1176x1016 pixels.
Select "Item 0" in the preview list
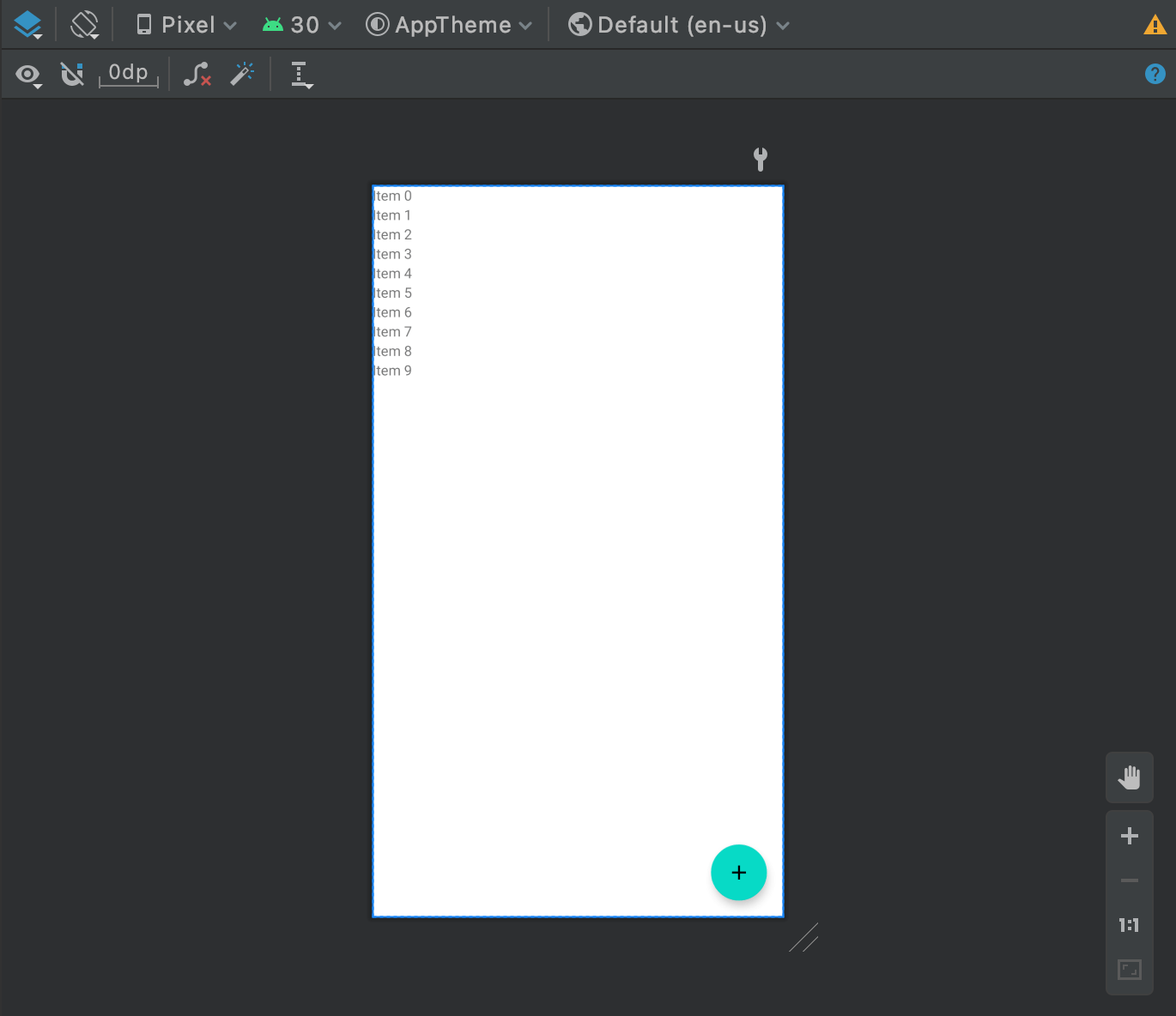click(x=393, y=196)
